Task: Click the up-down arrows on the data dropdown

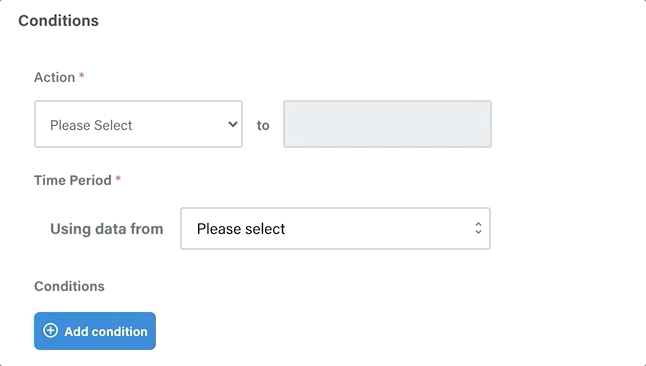Action: point(478,228)
